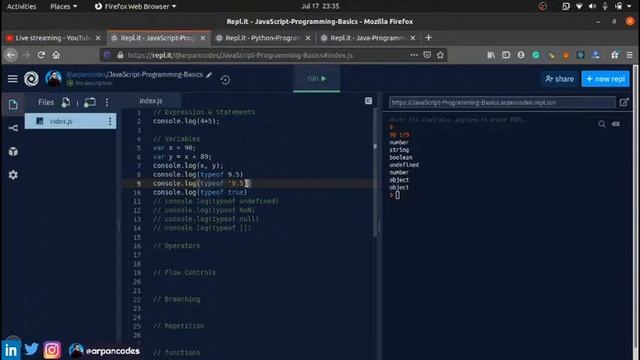Open the Repl.it hamburger menu
Viewport: 640px width, 360px height.
point(13,79)
